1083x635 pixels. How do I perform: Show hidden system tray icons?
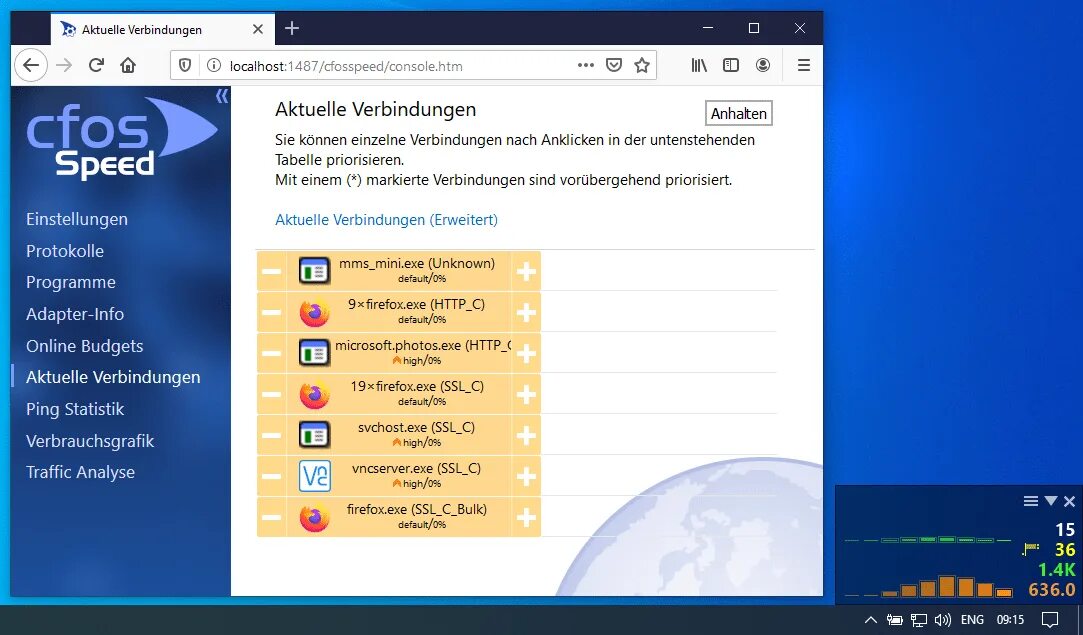pos(870,620)
